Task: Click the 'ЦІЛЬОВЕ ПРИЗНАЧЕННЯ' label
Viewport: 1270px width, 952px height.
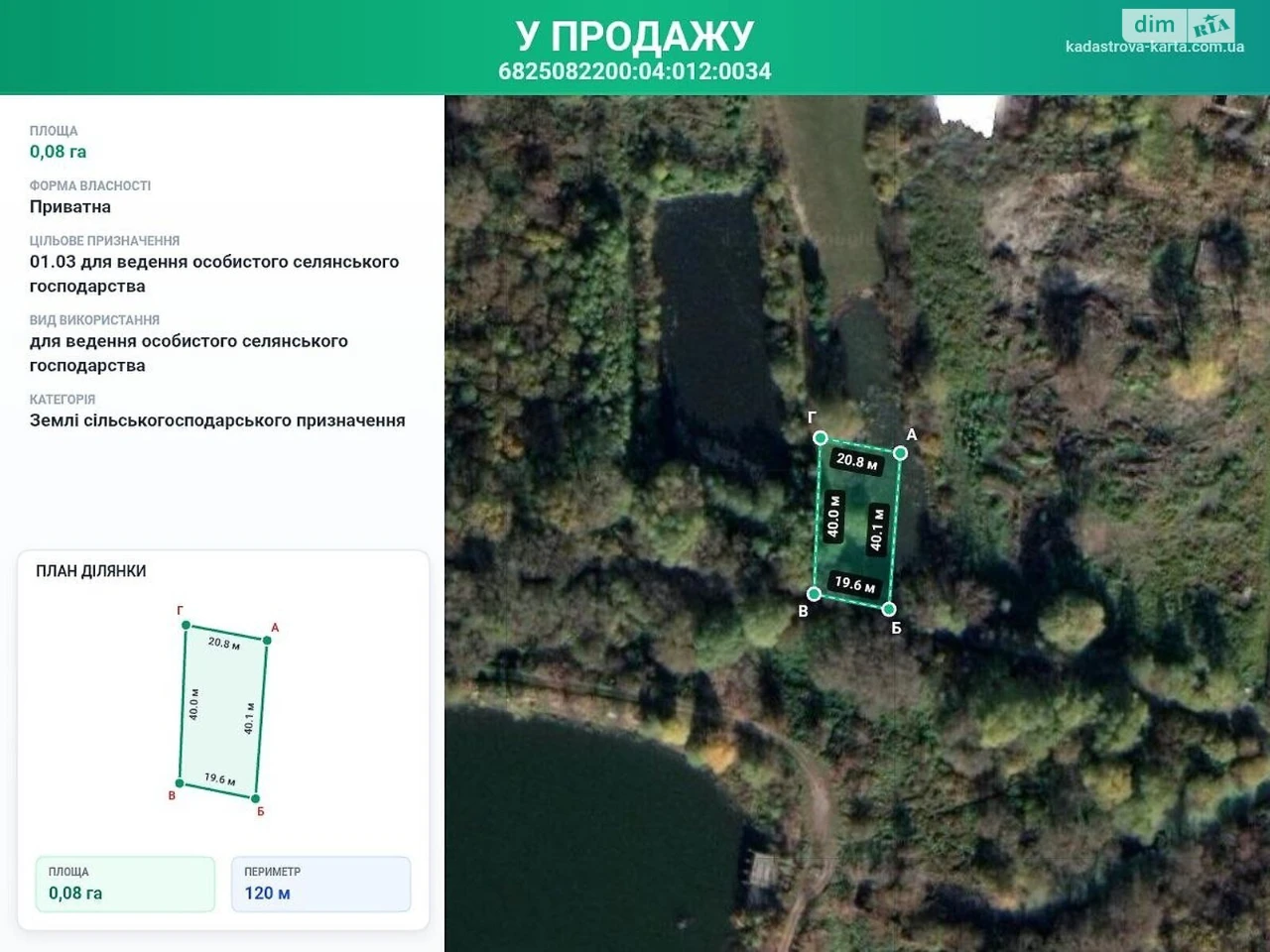Action: point(104,241)
